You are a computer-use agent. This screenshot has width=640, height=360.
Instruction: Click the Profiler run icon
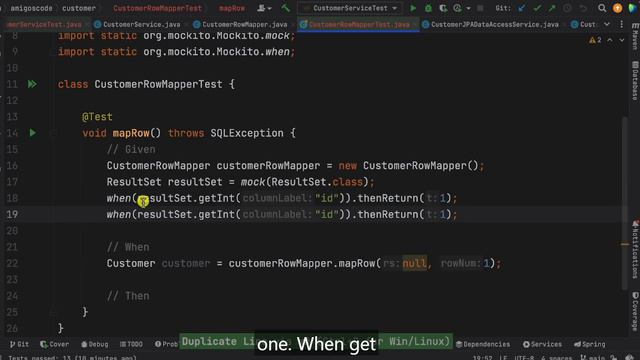(x=458, y=8)
